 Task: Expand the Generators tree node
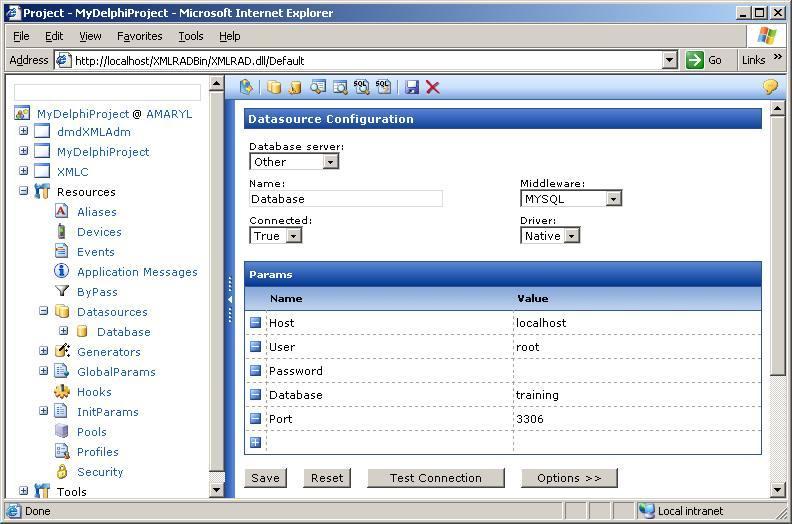[x=43, y=351]
